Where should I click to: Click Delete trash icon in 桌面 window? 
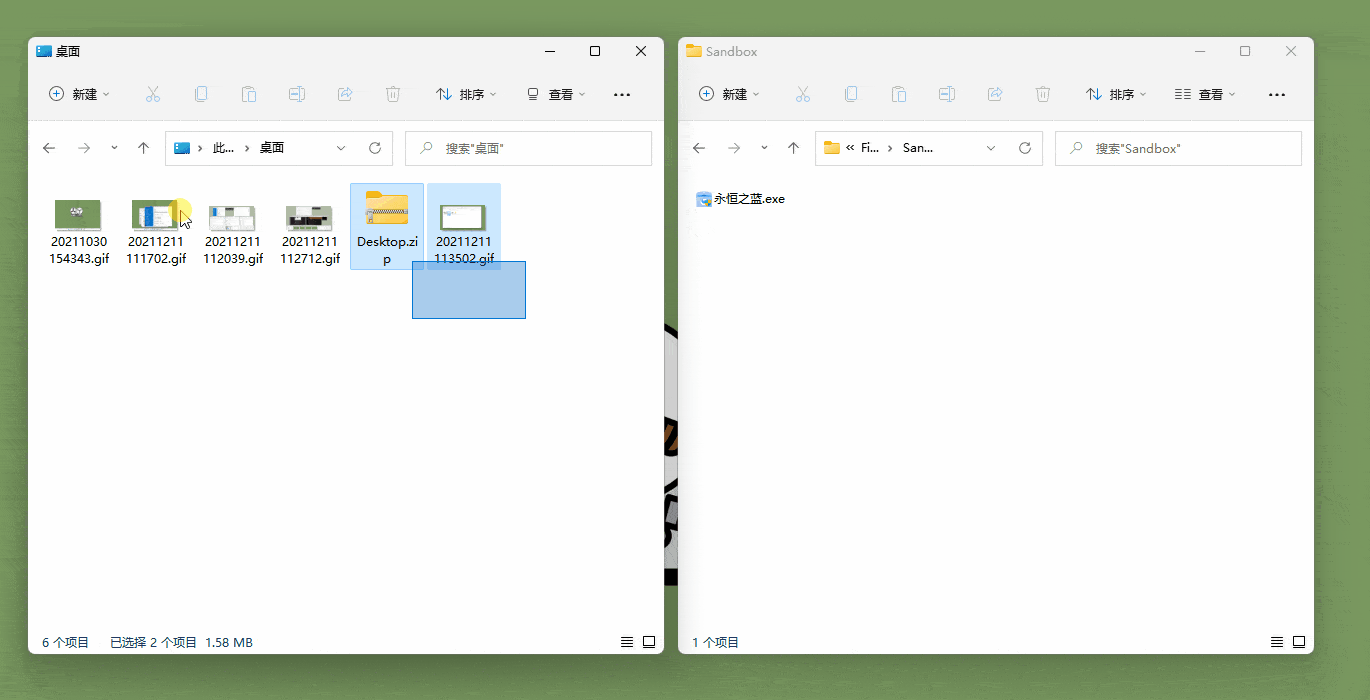[x=393, y=94]
